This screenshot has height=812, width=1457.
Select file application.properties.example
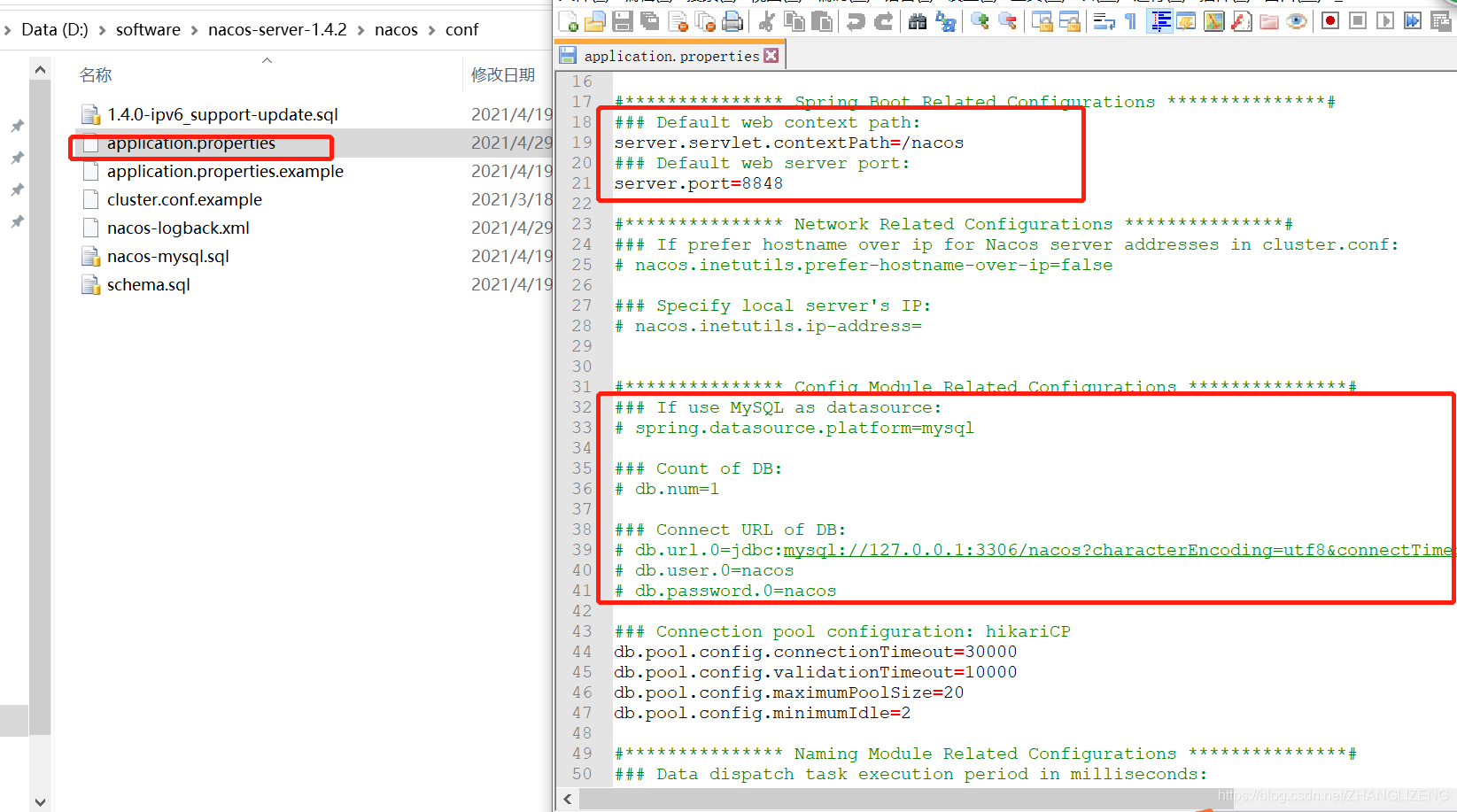click(x=225, y=171)
